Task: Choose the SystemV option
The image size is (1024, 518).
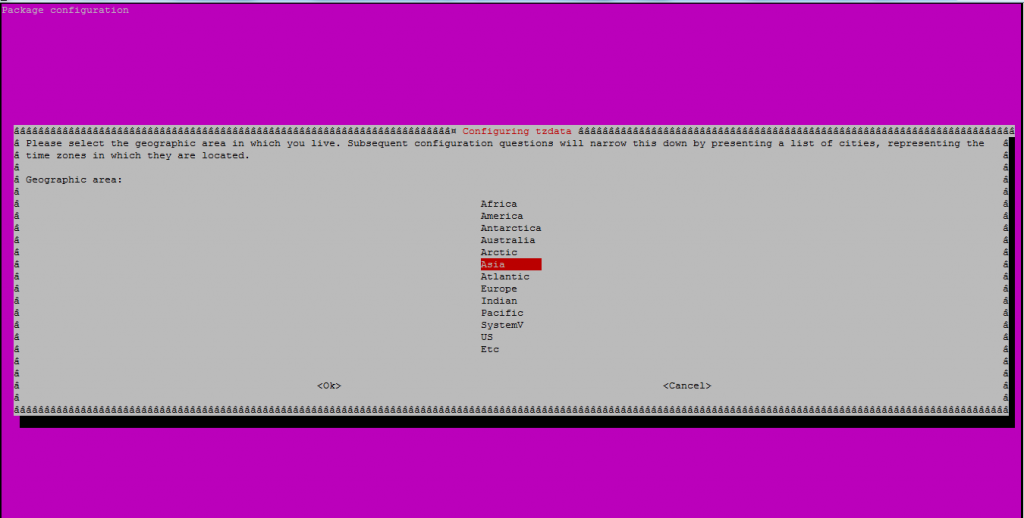Action: point(502,325)
